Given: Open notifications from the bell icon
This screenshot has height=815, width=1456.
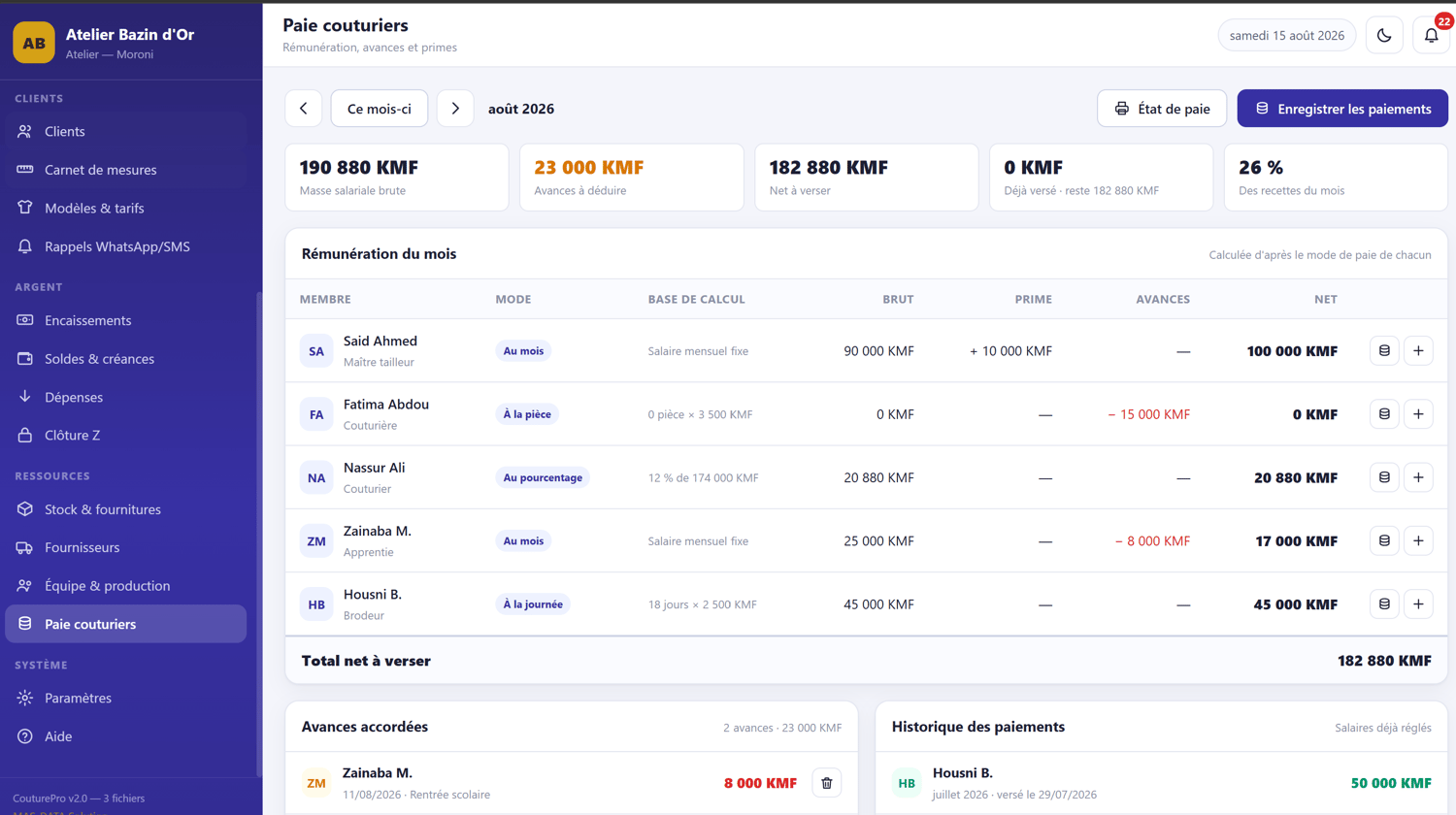Looking at the screenshot, I should pos(1432,36).
